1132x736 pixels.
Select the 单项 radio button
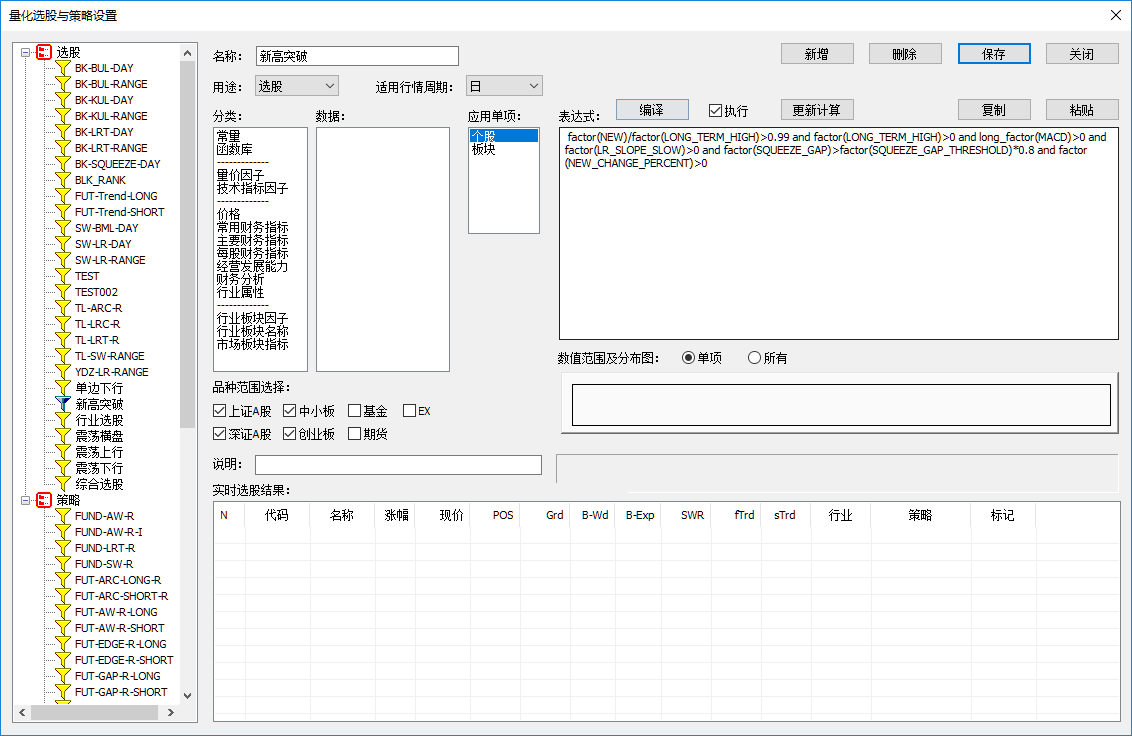[688, 358]
